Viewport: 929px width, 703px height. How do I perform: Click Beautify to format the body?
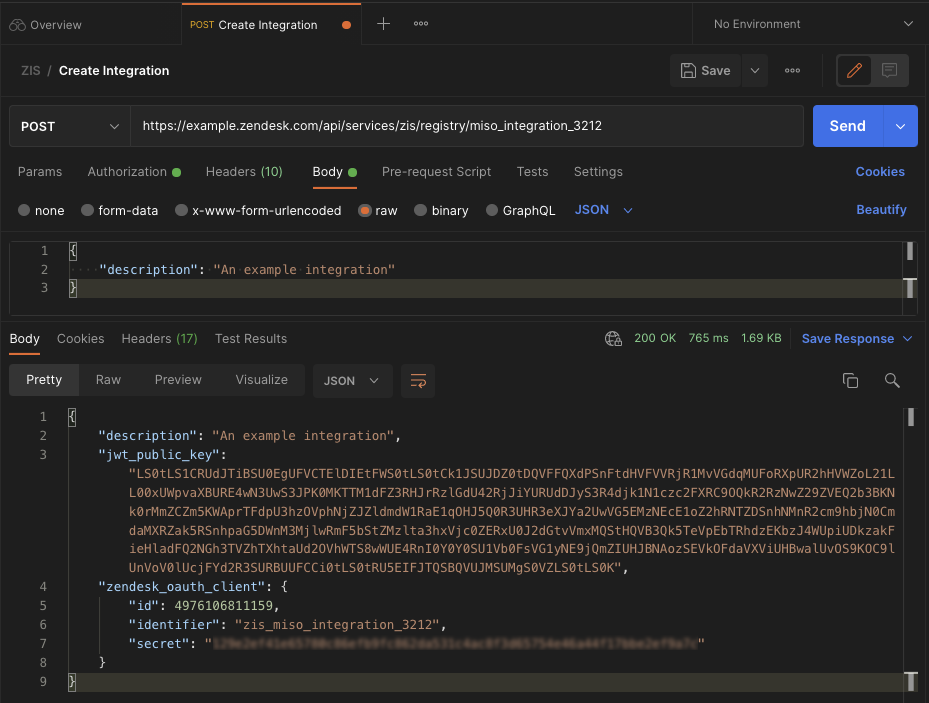(x=881, y=210)
